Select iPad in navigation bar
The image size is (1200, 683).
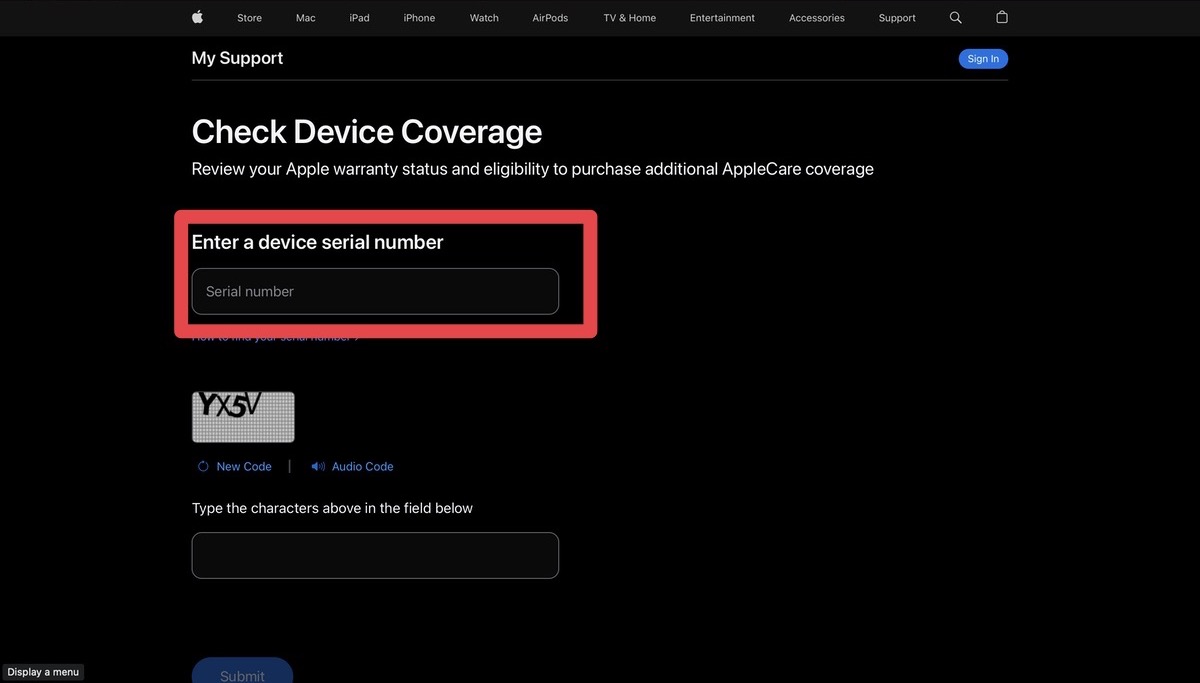tap(359, 18)
